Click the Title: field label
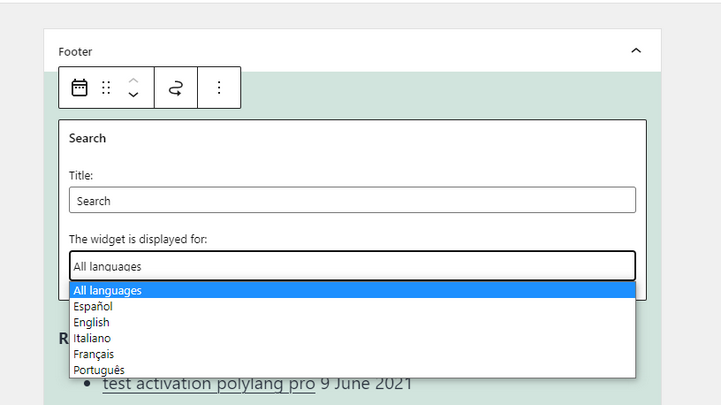This screenshot has height=405, width=721. point(81,175)
